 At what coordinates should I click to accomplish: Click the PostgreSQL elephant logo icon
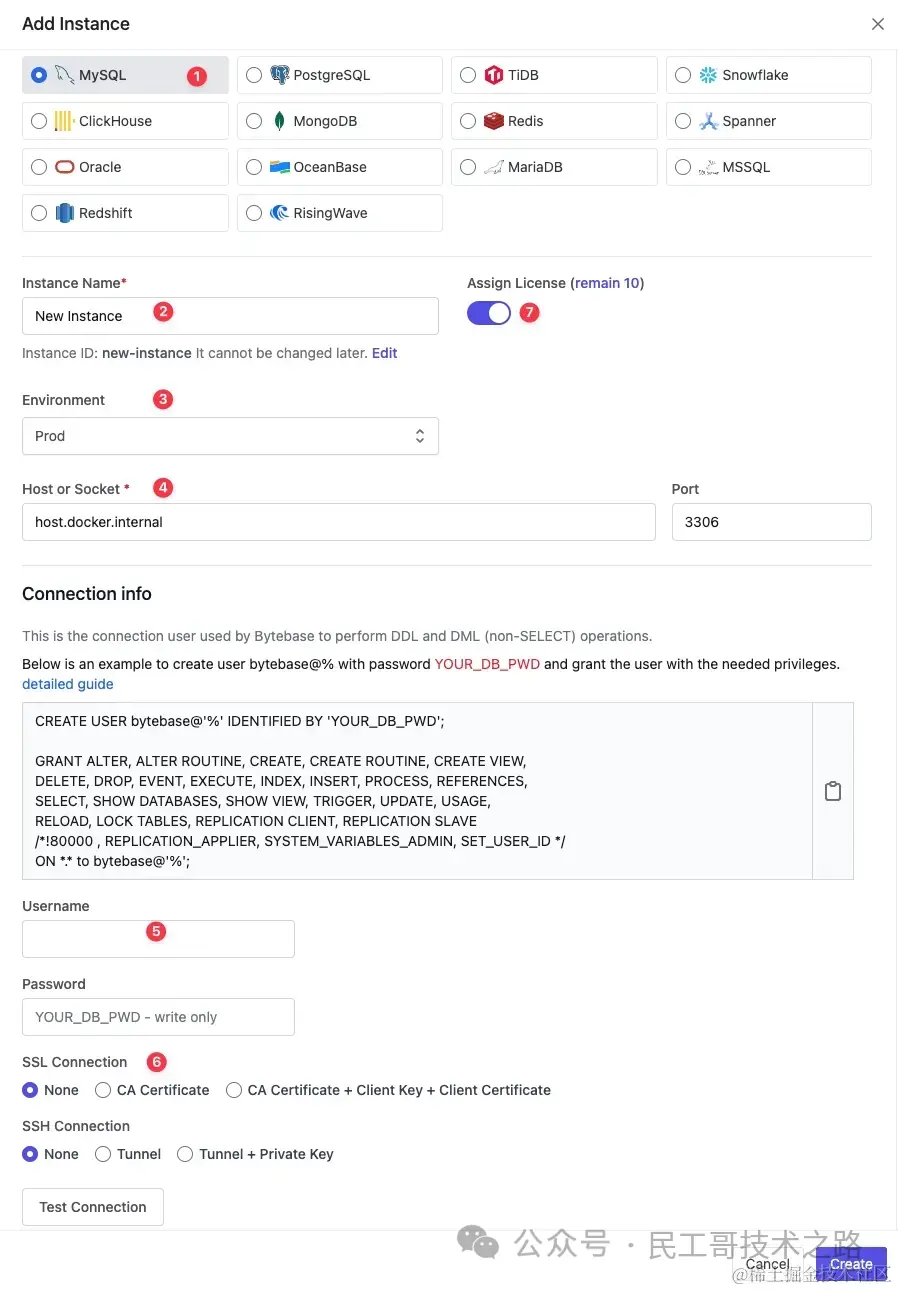pyautogui.click(x=279, y=75)
